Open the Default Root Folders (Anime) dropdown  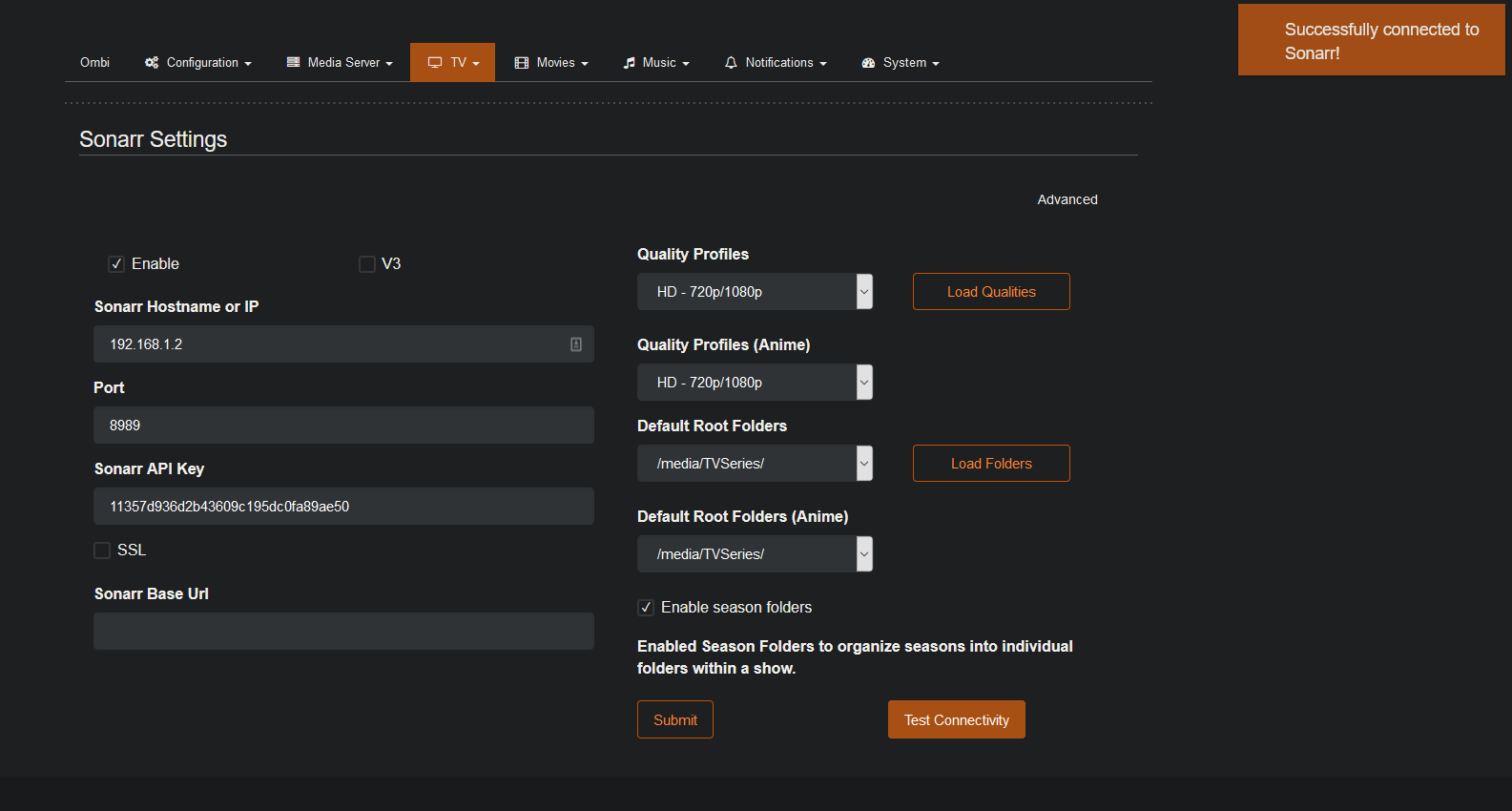pyautogui.click(x=755, y=554)
